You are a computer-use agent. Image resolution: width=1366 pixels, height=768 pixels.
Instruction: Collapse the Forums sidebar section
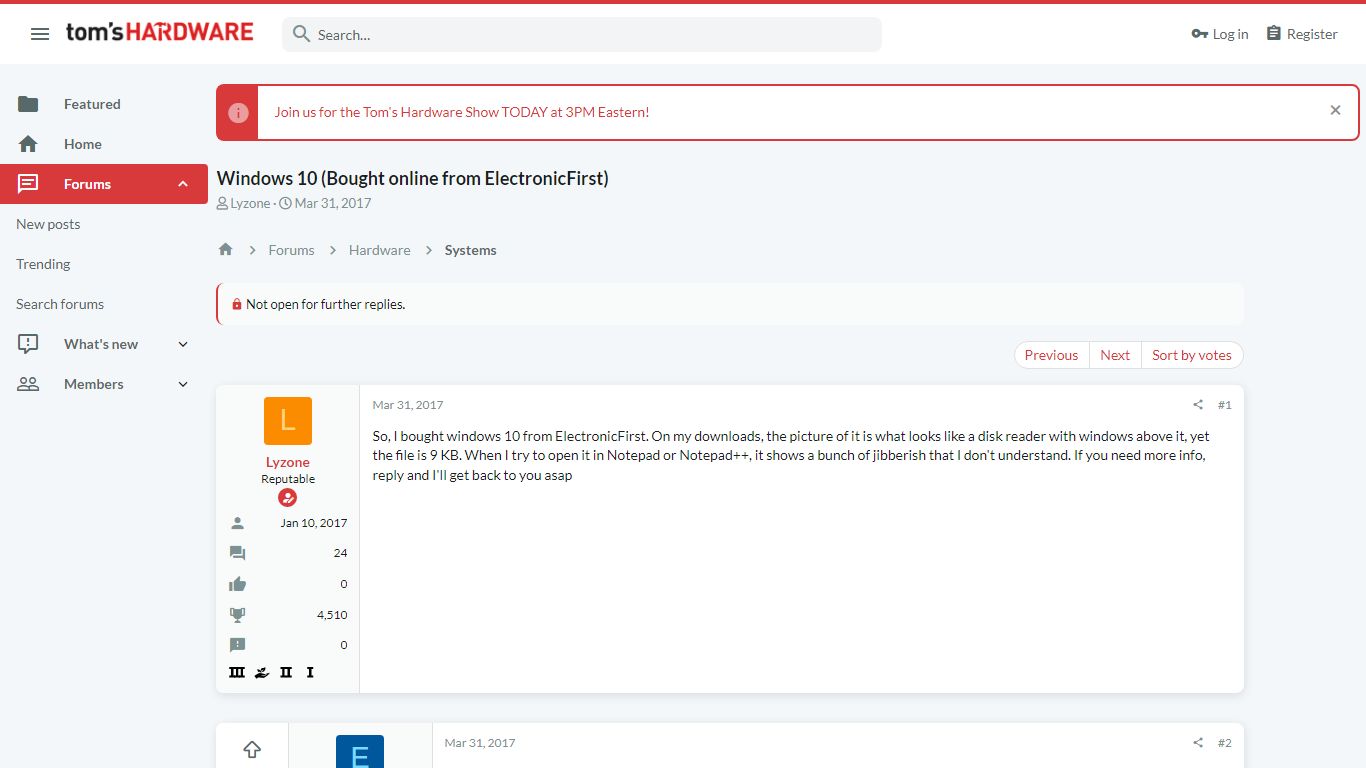tap(183, 184)
